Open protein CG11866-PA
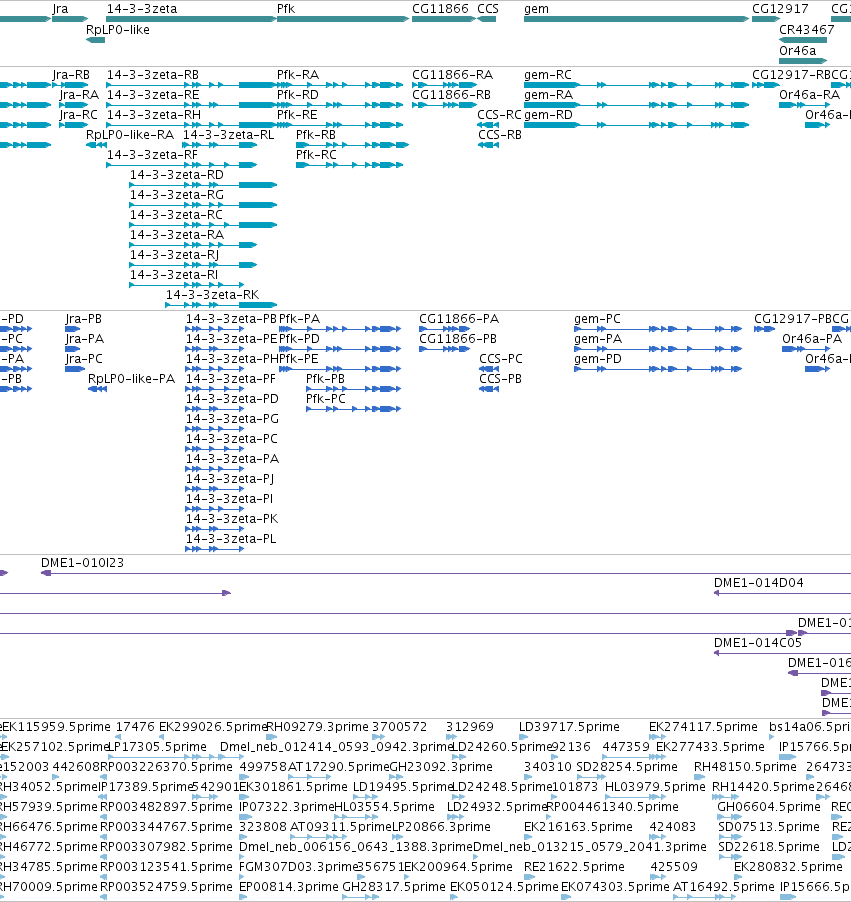The image size is (851, 902). click(459, 319)
